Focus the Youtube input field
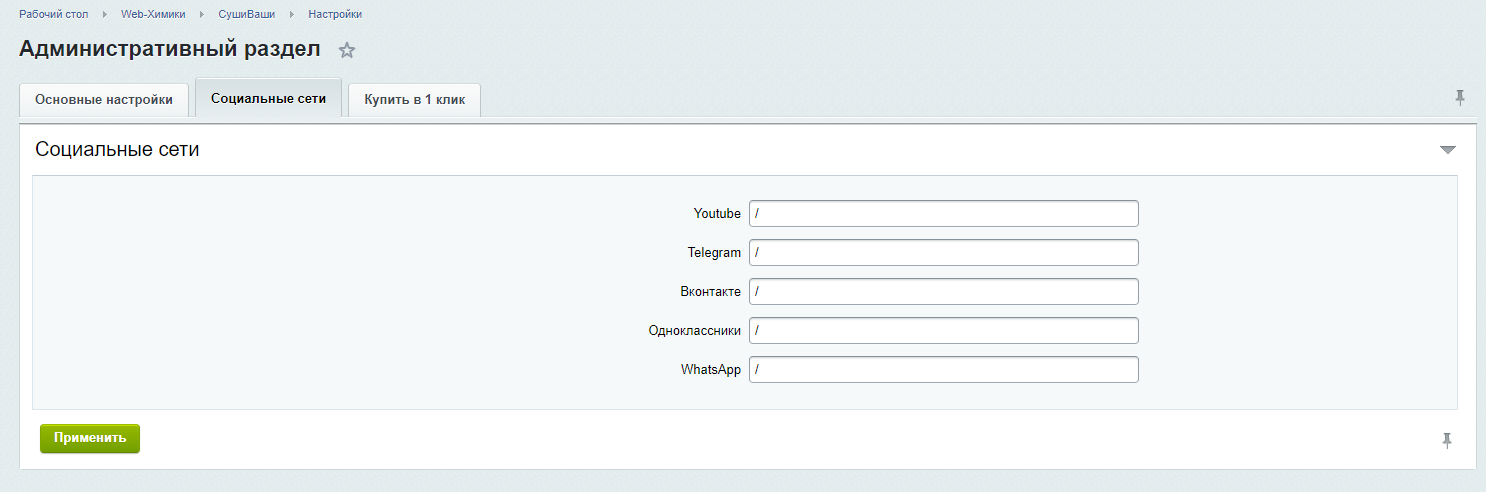The width and height of the screenshot is (1486, 492). coord(943,214)
